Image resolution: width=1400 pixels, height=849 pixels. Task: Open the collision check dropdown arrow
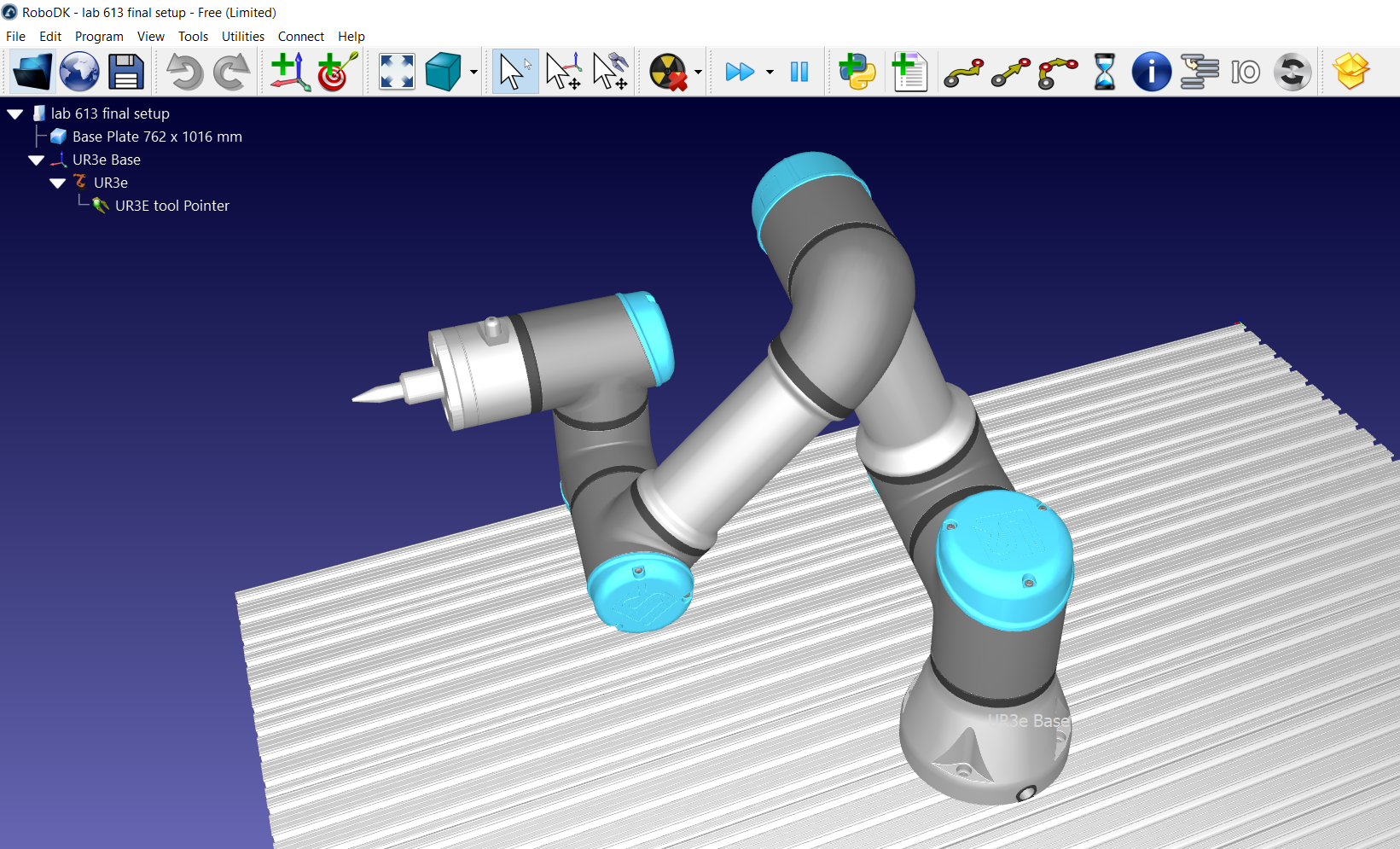click(x=698, y=73)
